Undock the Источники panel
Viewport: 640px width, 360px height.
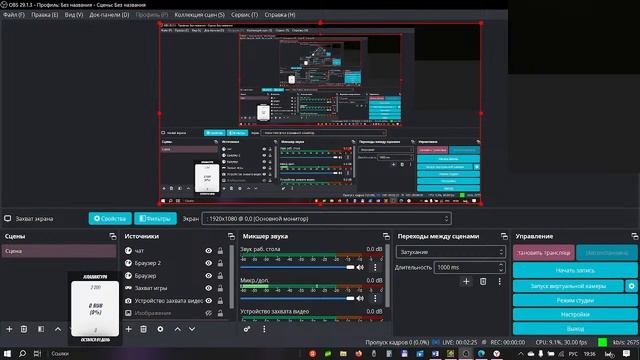click(x=231, y=236)
